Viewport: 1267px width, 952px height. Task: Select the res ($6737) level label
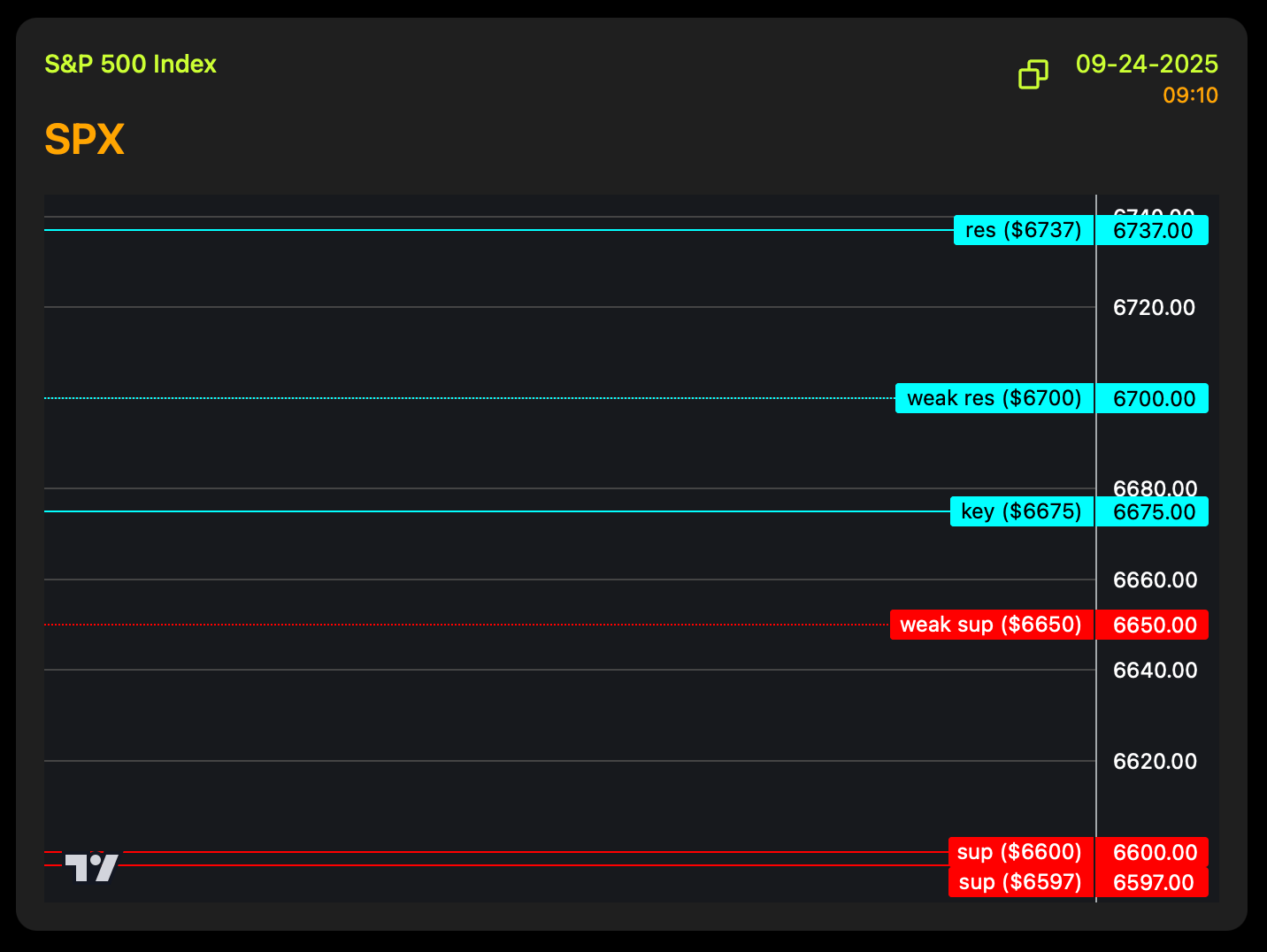click(1024, 231)
